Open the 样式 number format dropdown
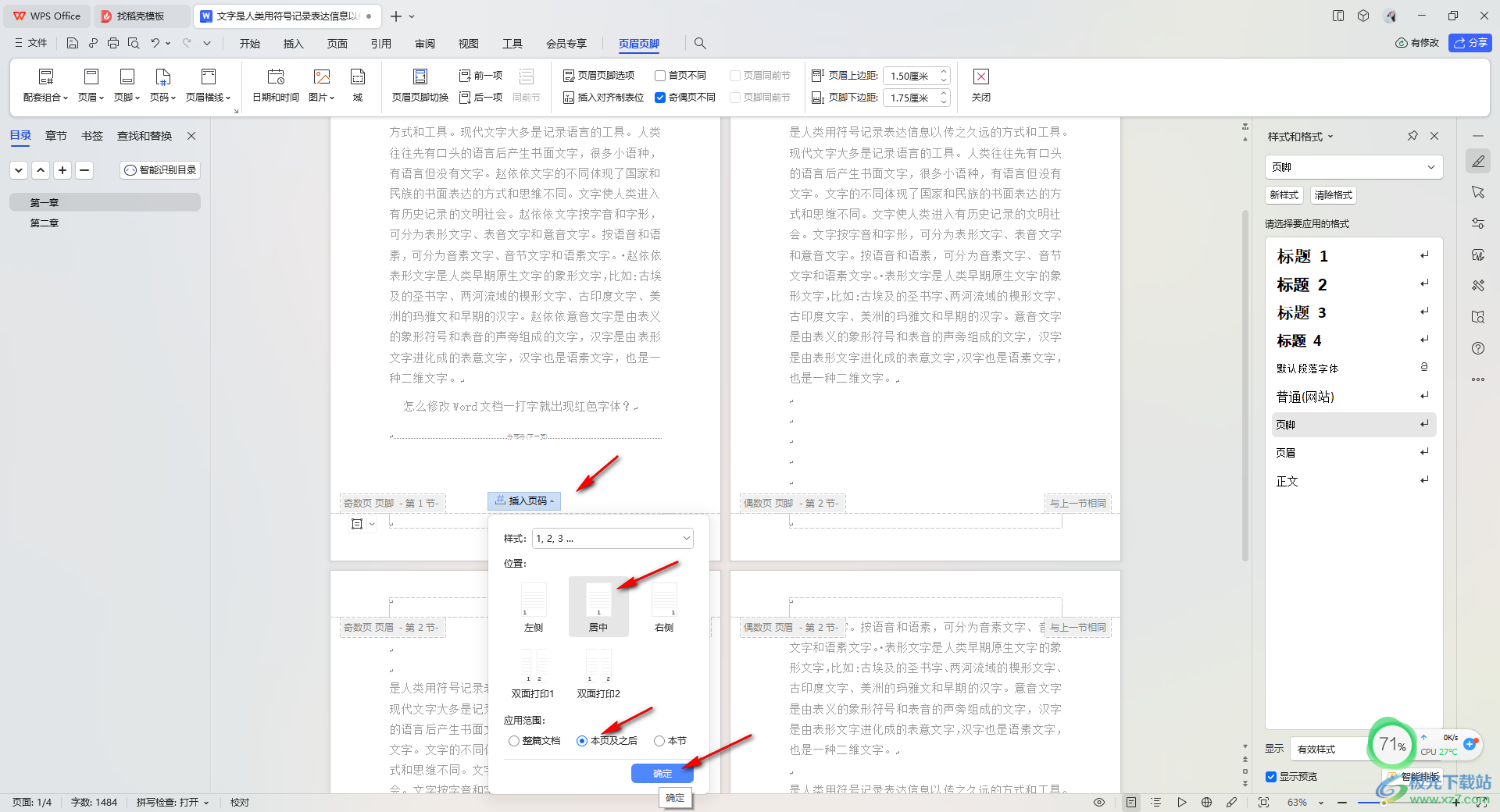This screenshot has width=1500, height=812. point(612,539)
